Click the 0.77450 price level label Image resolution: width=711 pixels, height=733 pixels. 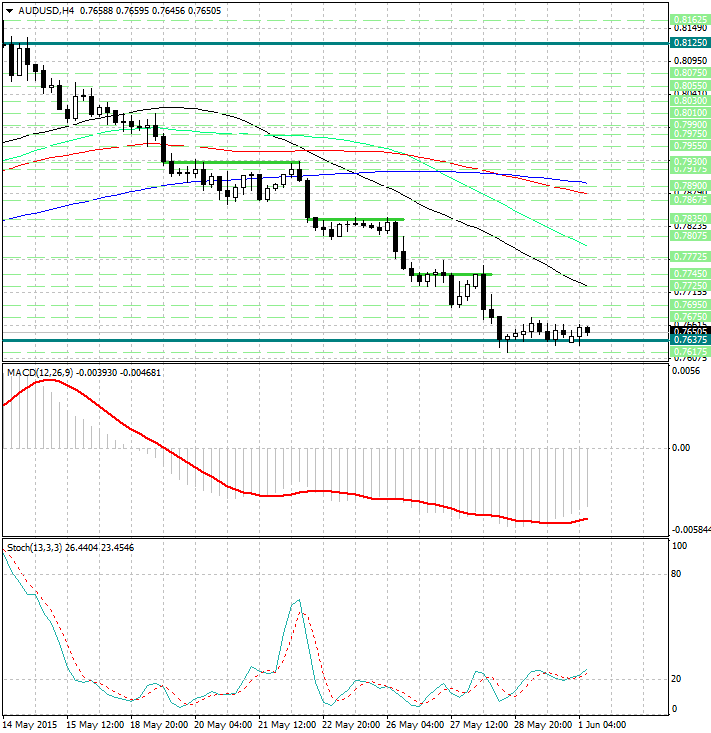point(690,273)
